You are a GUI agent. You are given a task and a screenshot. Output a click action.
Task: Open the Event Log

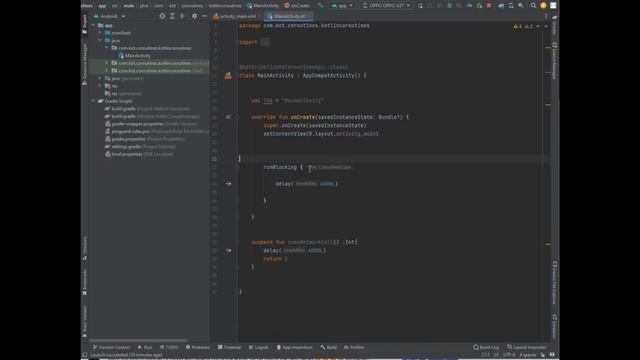[x=486, y=347]
